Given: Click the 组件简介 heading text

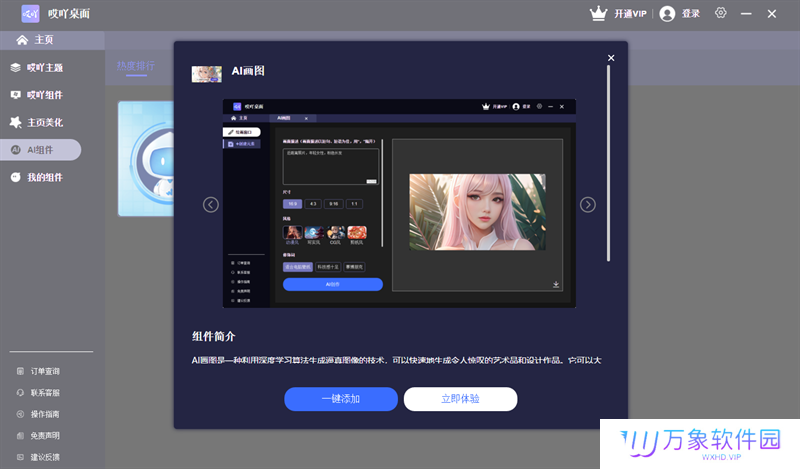Looking at the screenshot, I should tap(213, 336).
